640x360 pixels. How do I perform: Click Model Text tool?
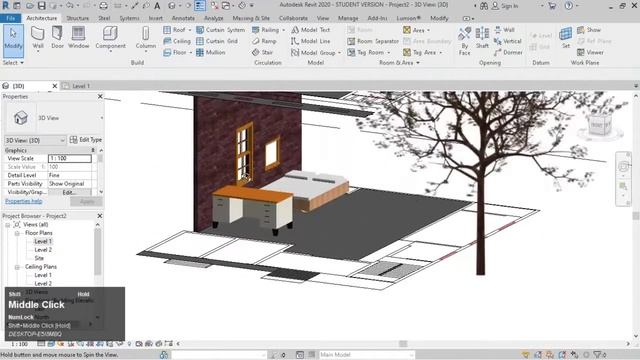(x=311, y=30)
